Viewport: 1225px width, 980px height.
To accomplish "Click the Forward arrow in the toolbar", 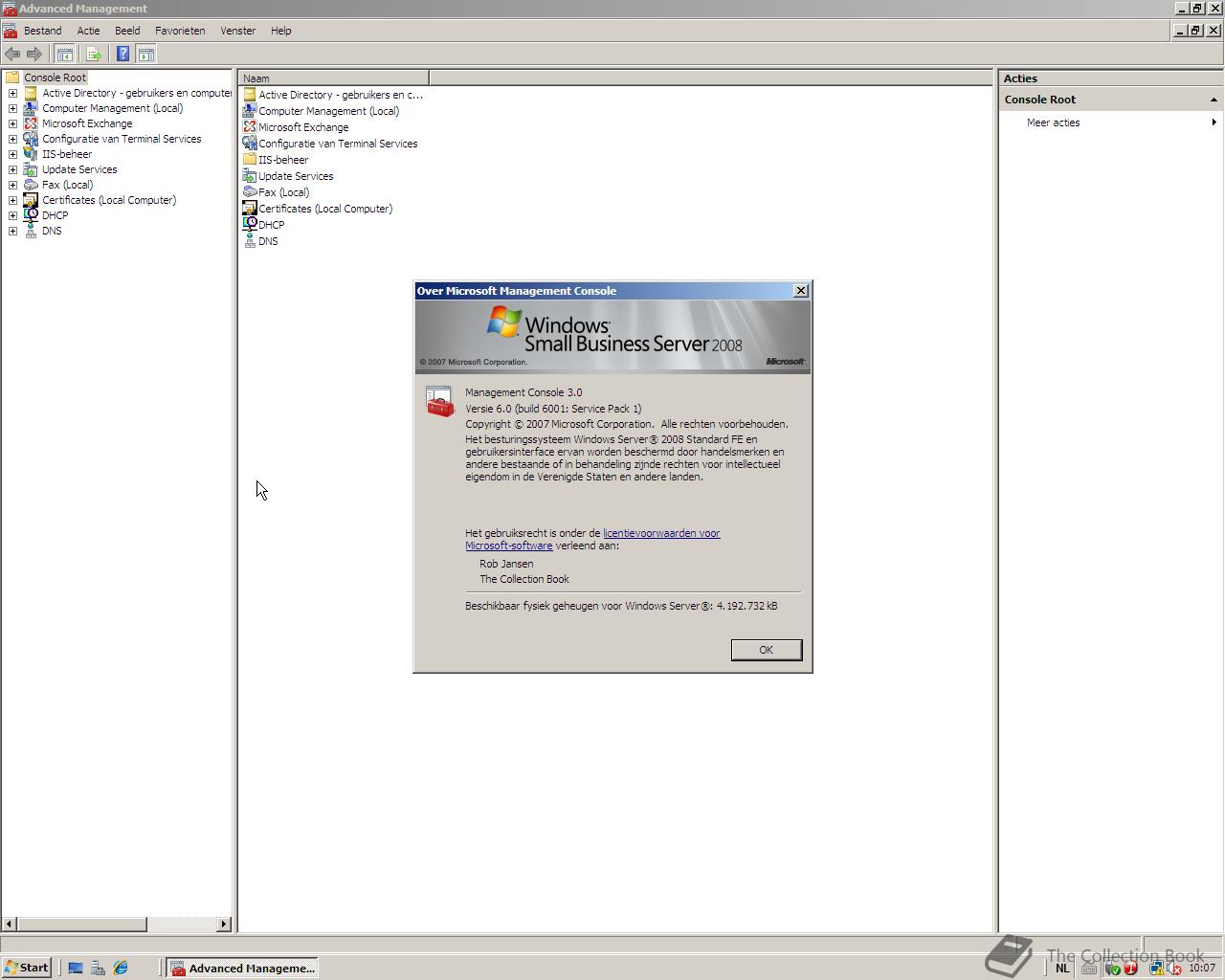I will 34,55.
